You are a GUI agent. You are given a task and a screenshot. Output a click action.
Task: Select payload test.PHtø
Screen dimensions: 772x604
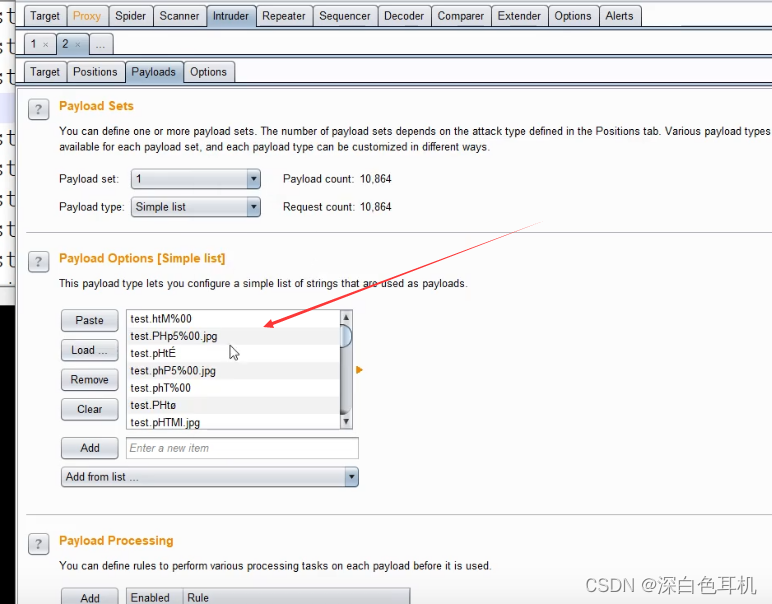coord(233,405)
